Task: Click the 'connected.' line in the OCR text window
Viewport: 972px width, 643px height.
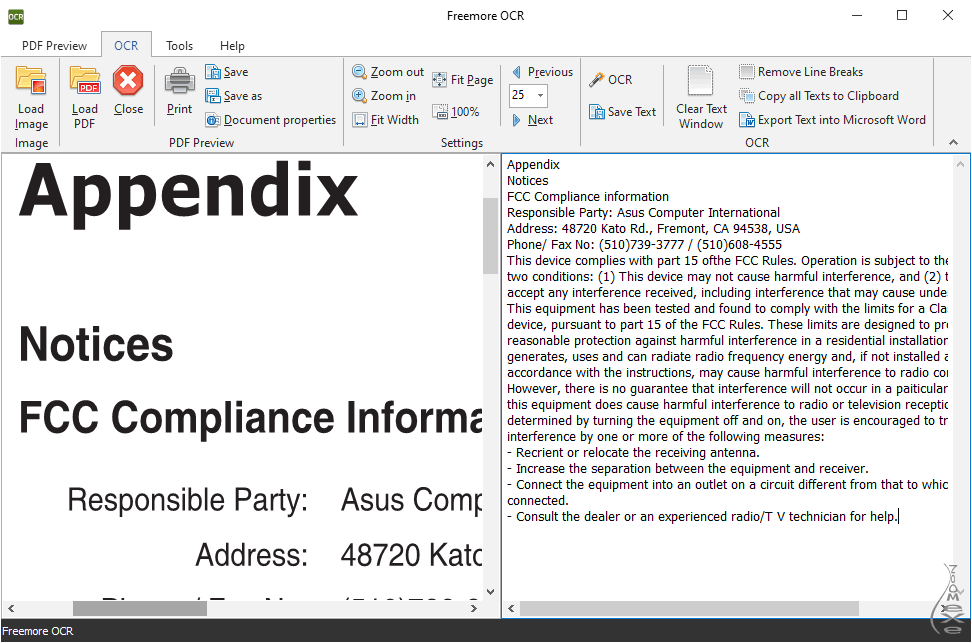Action: pyautogui.click(x=537, y=501)
